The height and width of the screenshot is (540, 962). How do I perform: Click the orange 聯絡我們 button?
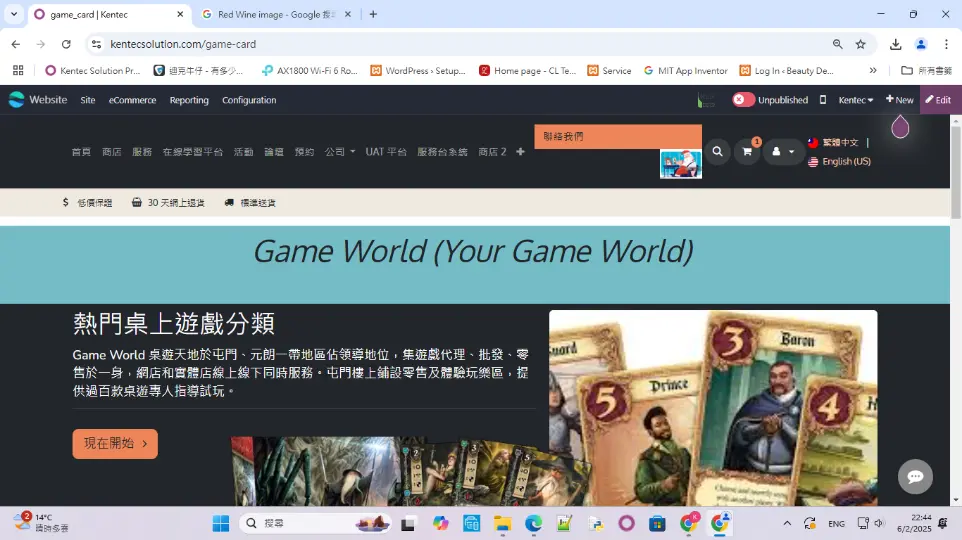[618, 136]
